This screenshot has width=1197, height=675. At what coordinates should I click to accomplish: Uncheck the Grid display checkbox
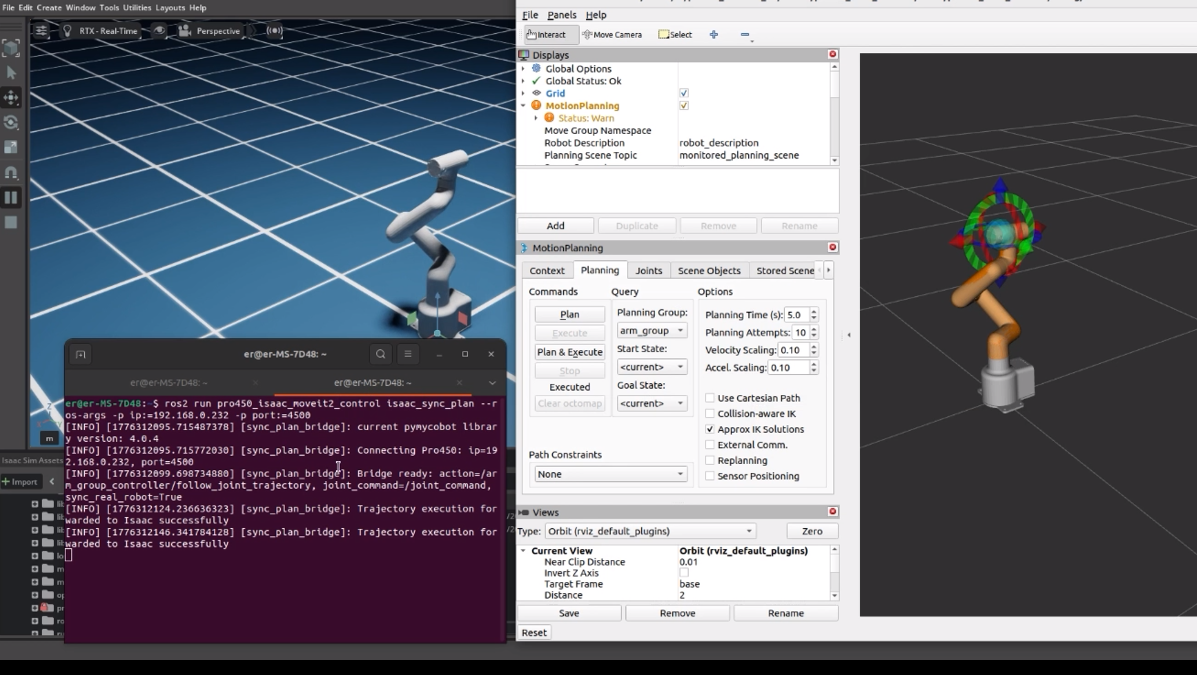click(x=684, y=93)
